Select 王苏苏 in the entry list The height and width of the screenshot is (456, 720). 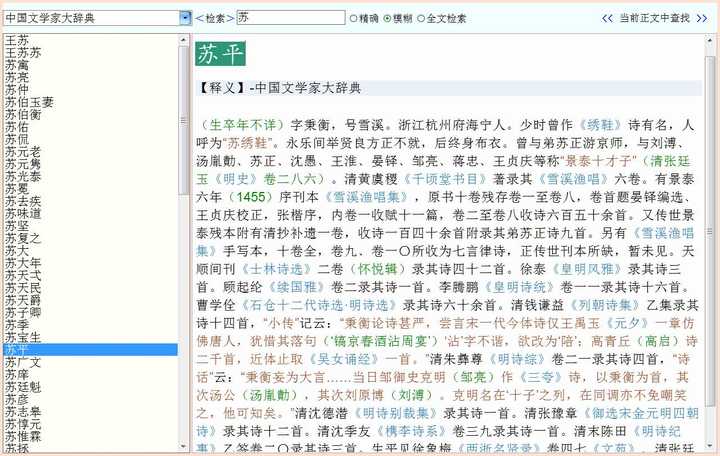point(23,53)
